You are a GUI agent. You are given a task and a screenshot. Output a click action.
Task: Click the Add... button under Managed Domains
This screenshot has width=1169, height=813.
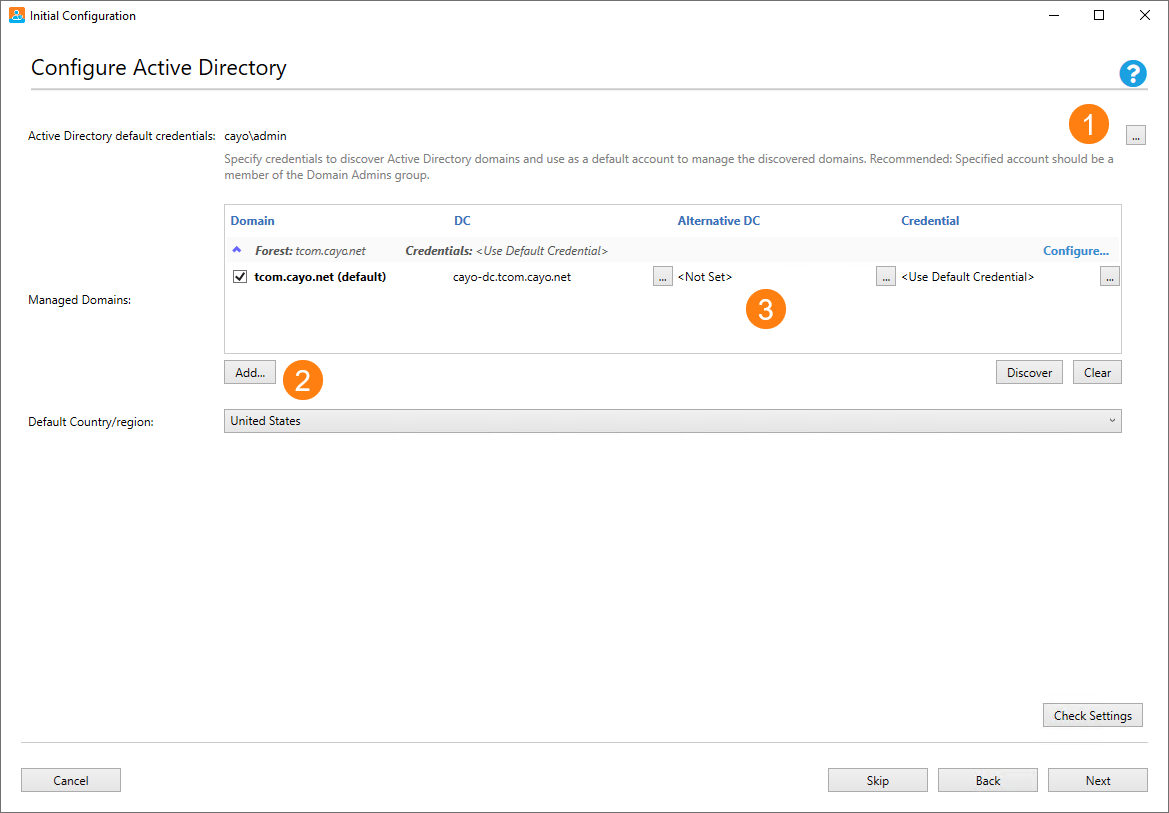tap(250, 372)
